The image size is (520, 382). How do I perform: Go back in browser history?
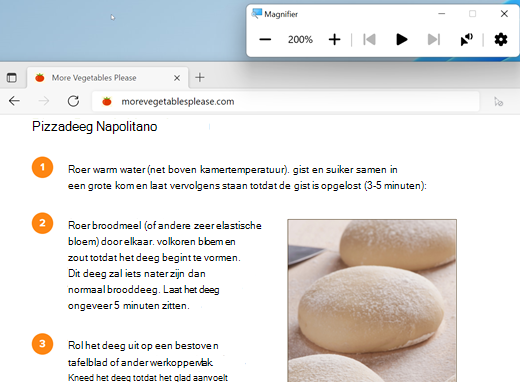(14, 101)
